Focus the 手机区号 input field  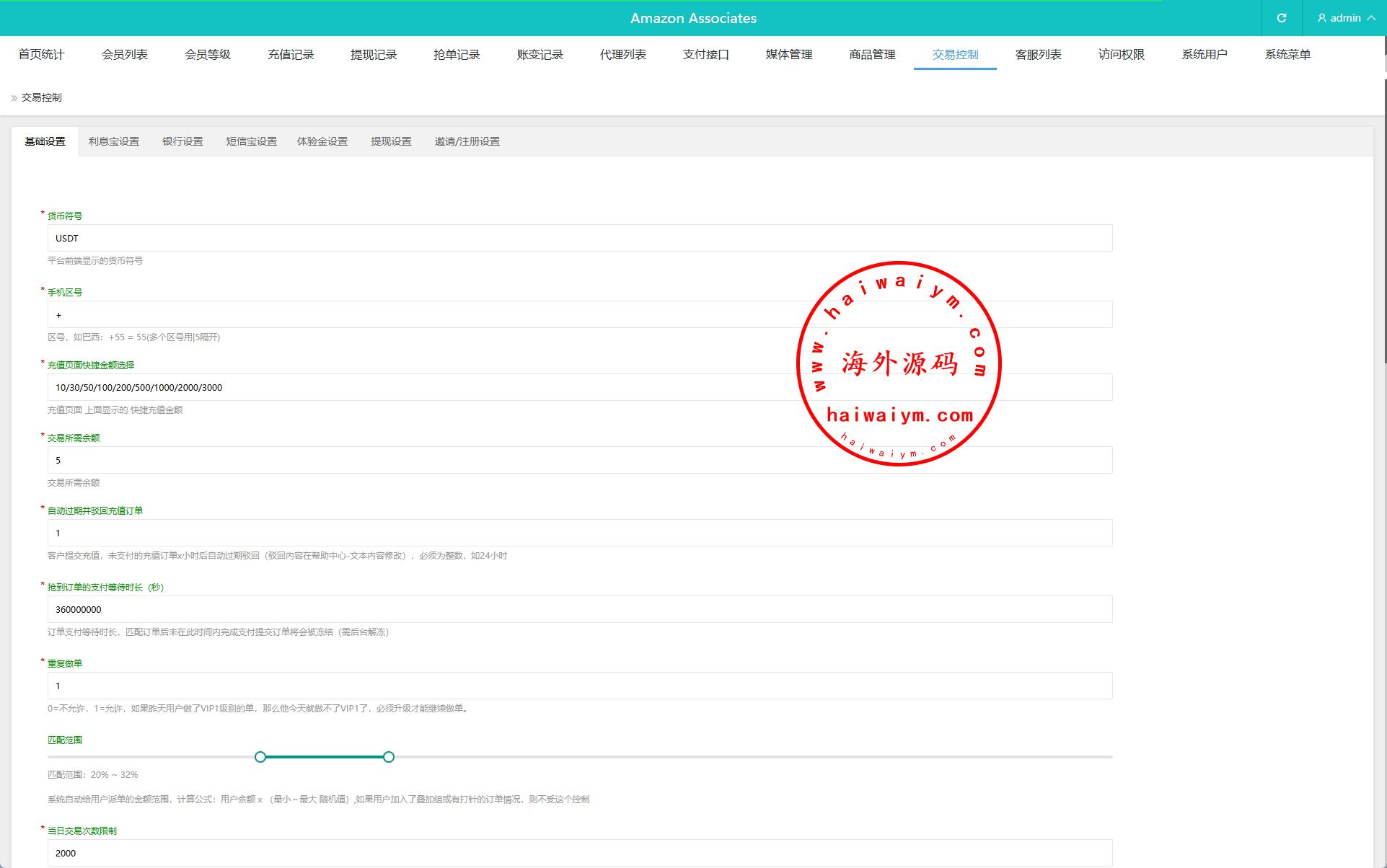433,315
